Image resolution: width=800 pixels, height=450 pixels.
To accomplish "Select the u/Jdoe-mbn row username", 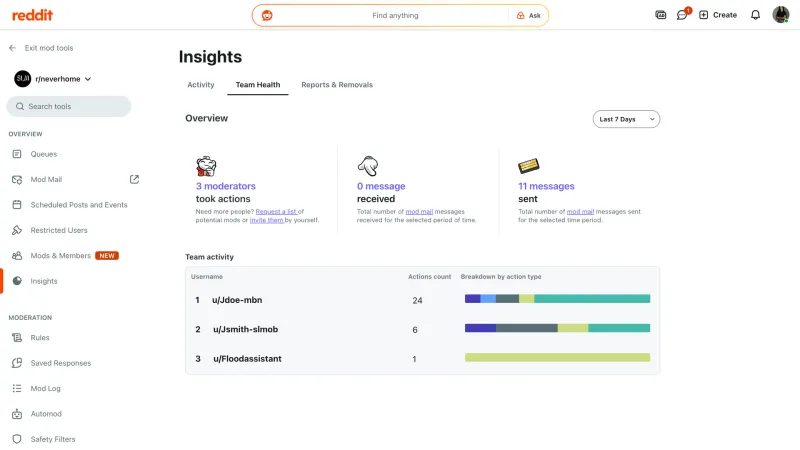I will (237, 300).
